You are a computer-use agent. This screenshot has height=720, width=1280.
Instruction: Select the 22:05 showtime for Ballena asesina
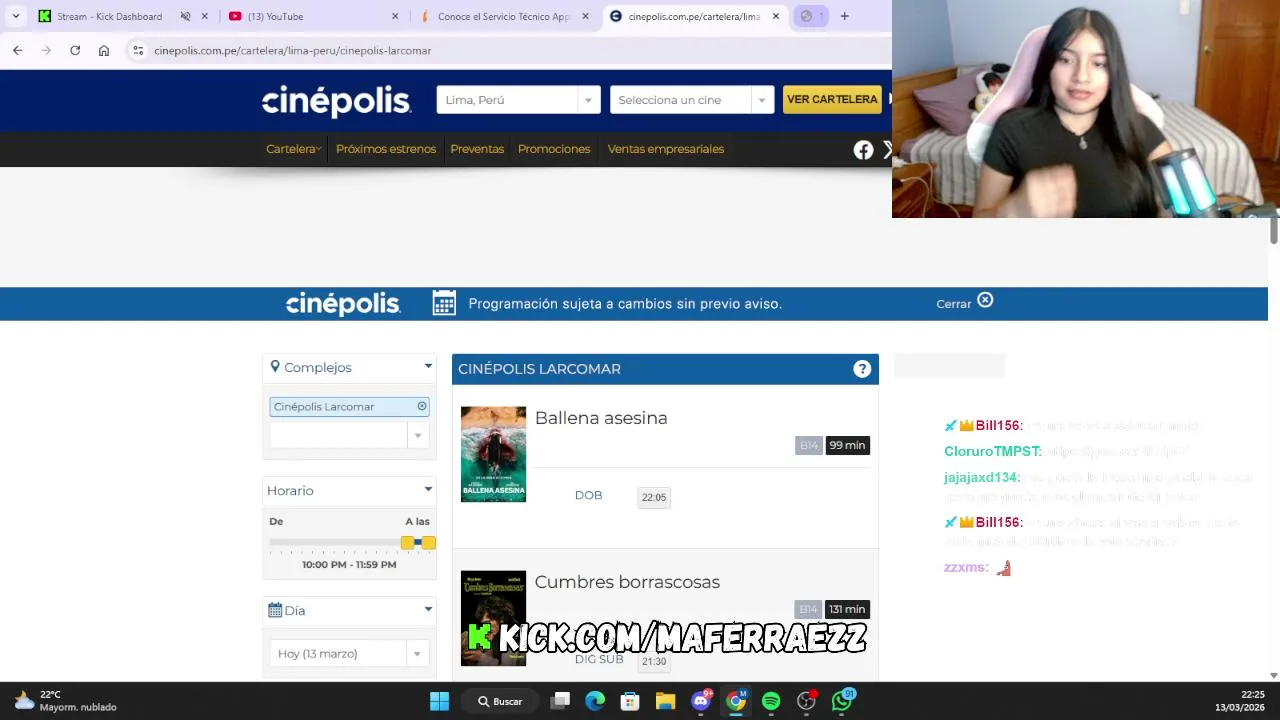[x=654, y=497]
